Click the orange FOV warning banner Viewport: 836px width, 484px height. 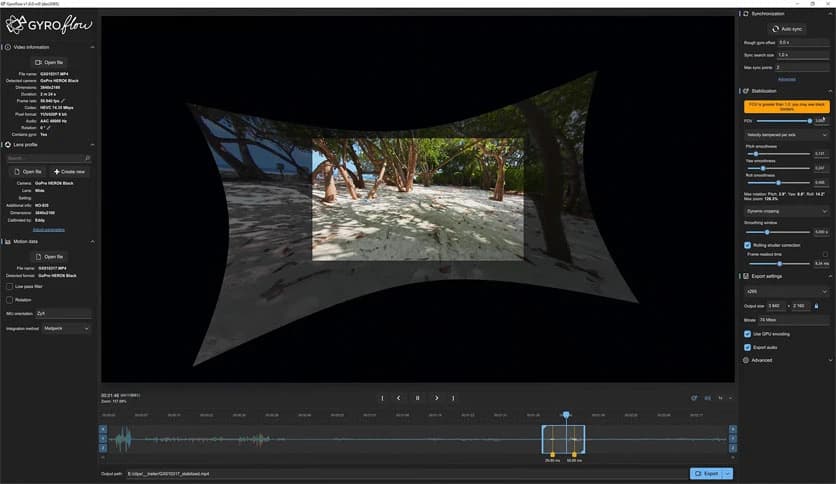787,107
